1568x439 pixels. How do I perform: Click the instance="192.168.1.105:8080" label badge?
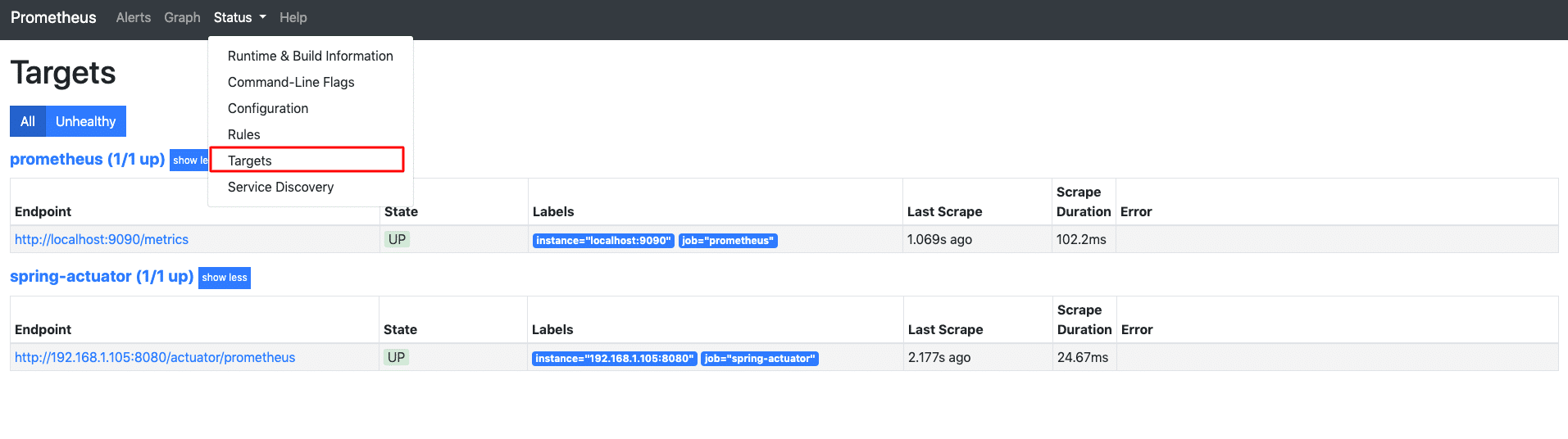615,359
